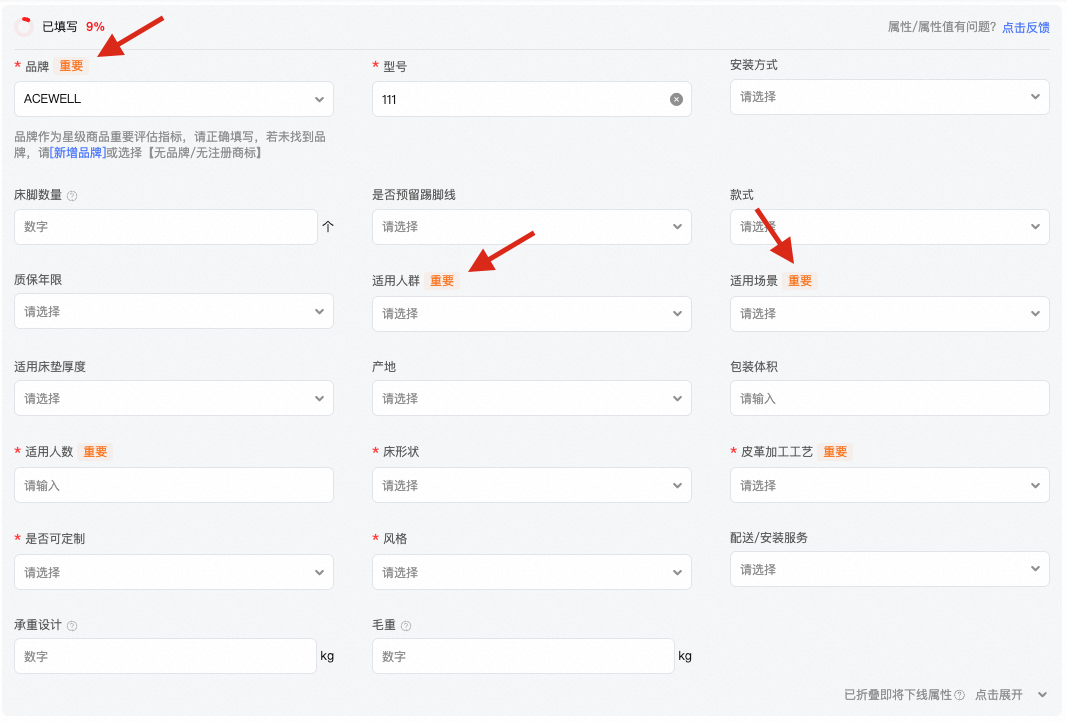Click the help icon next to 承重设计
The height and width of the screenshot is (722, 1067).
tap(72, 626)
